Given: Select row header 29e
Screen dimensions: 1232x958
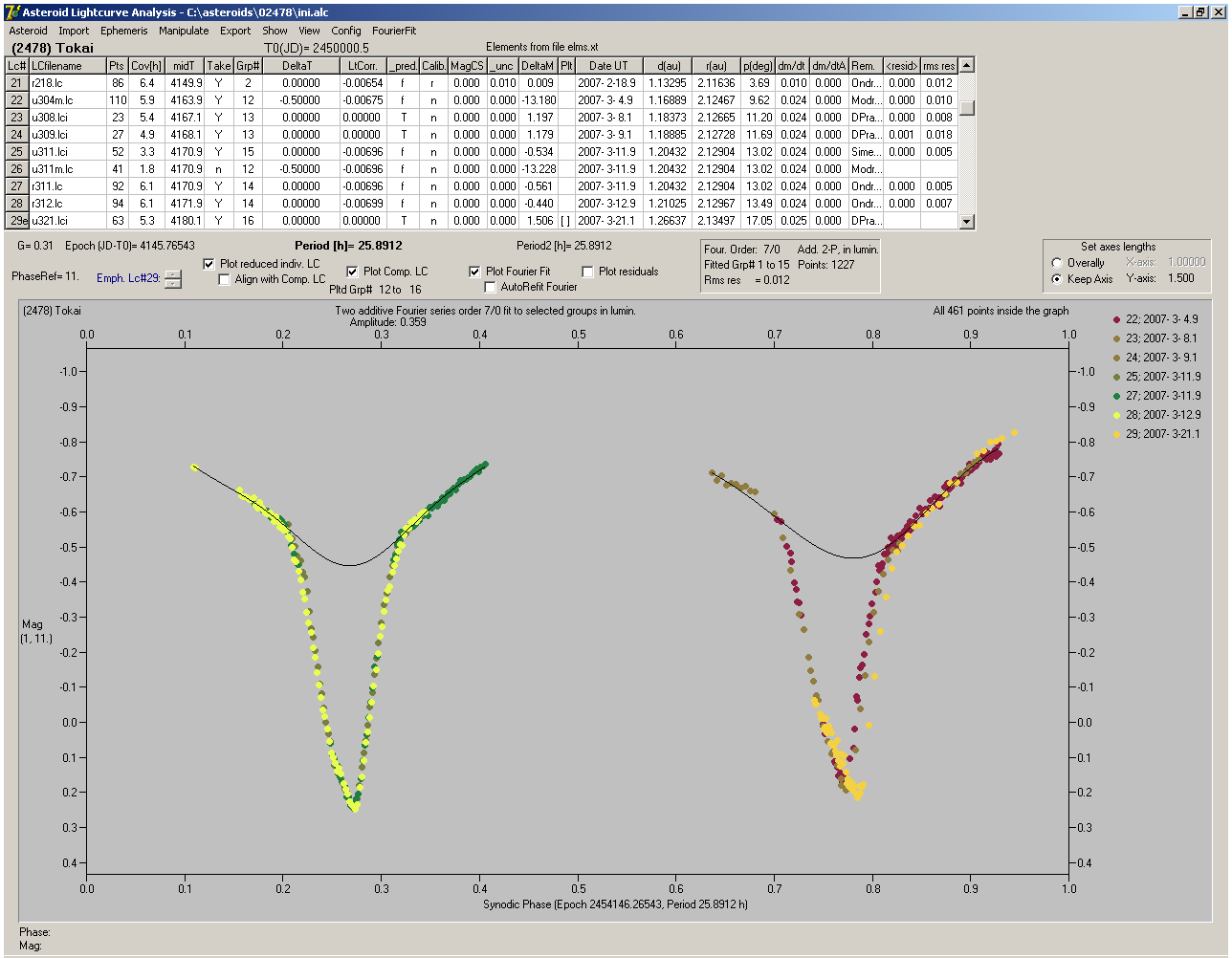Looking at the screenshot, I should coord(17,221).
